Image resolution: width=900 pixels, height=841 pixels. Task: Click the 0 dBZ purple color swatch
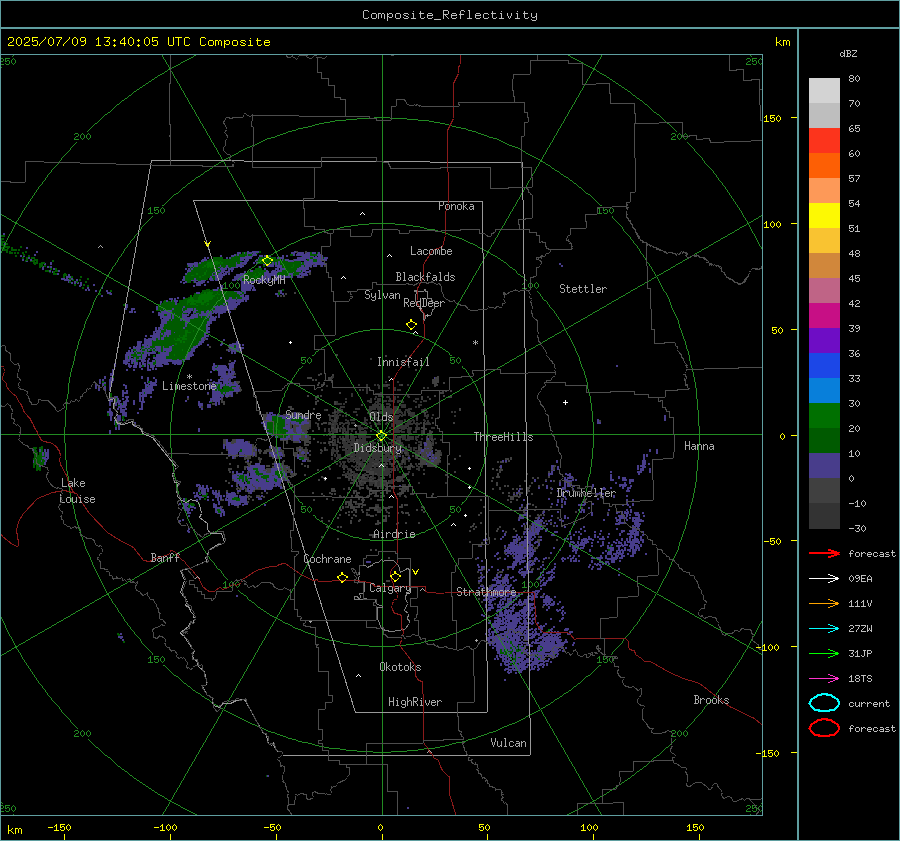pos(824,466)
